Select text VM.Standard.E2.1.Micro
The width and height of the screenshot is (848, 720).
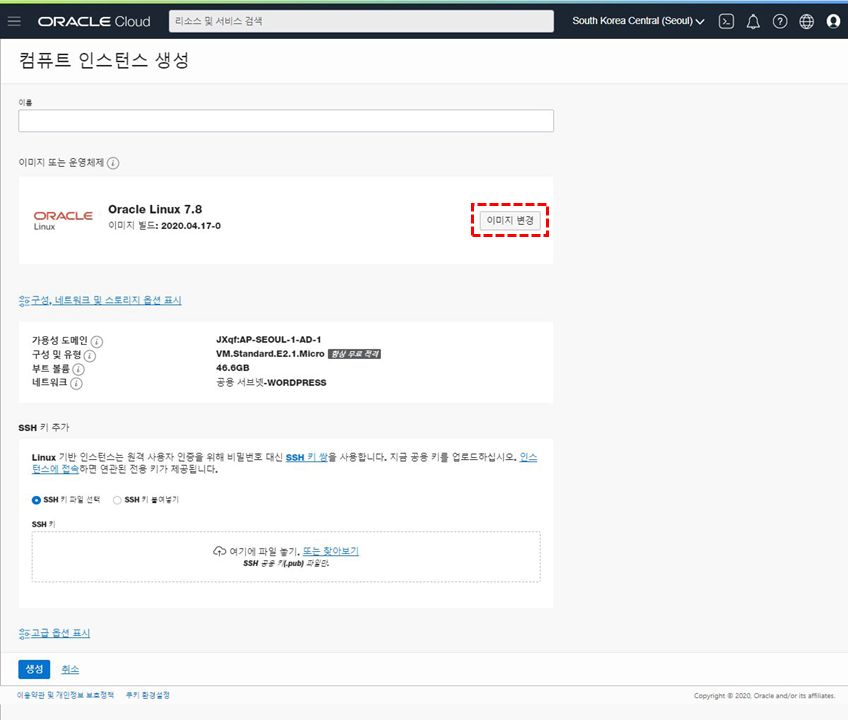click(270, 354)
